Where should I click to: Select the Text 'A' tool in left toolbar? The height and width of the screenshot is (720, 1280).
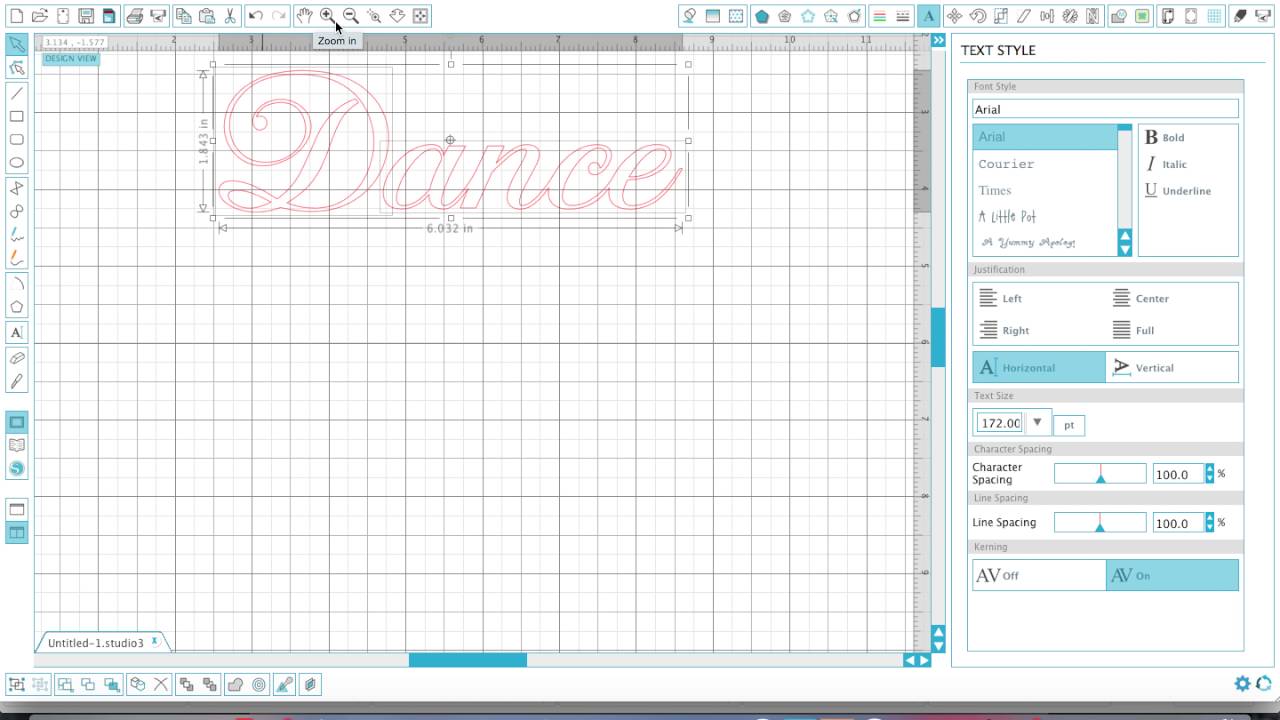tap(17, 332)
